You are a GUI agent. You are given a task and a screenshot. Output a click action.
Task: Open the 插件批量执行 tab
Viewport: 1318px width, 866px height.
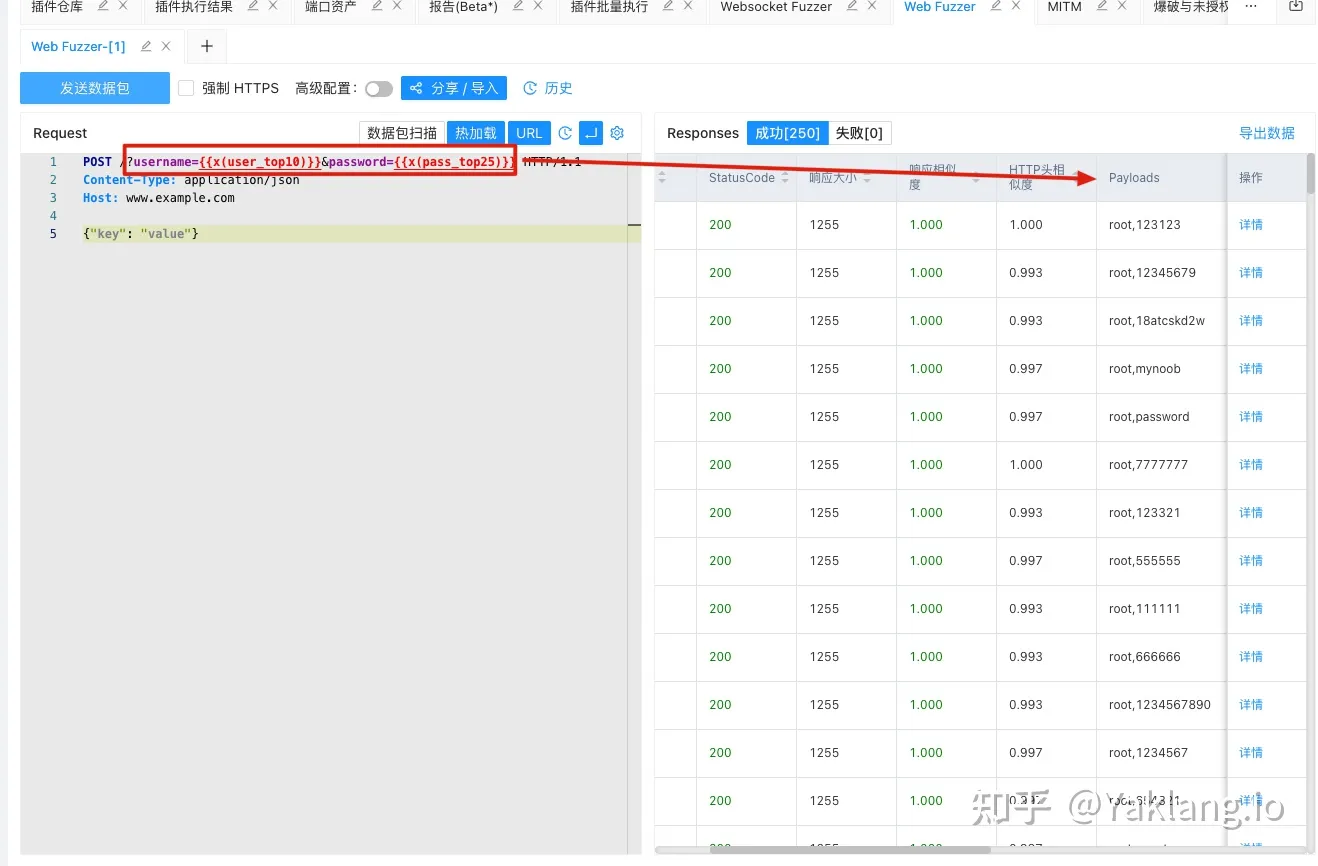[609, 6]
